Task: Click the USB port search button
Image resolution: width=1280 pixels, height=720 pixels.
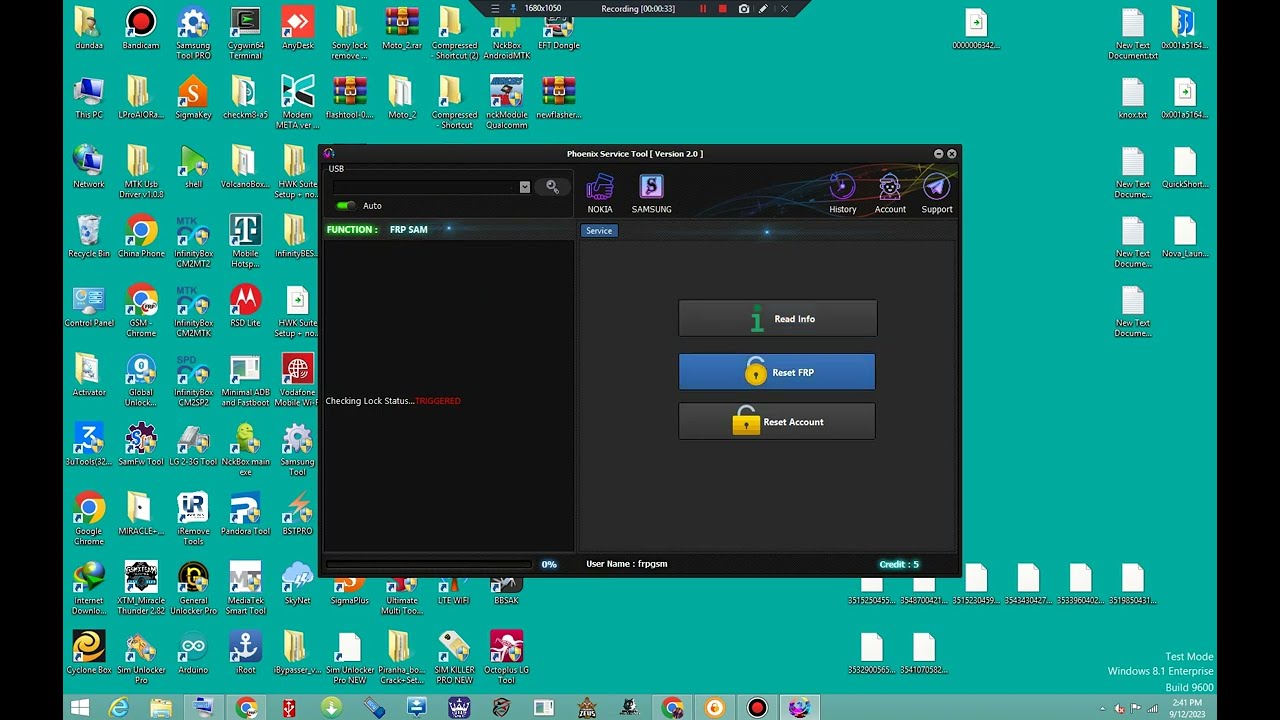Action: (x=552, y=187)
